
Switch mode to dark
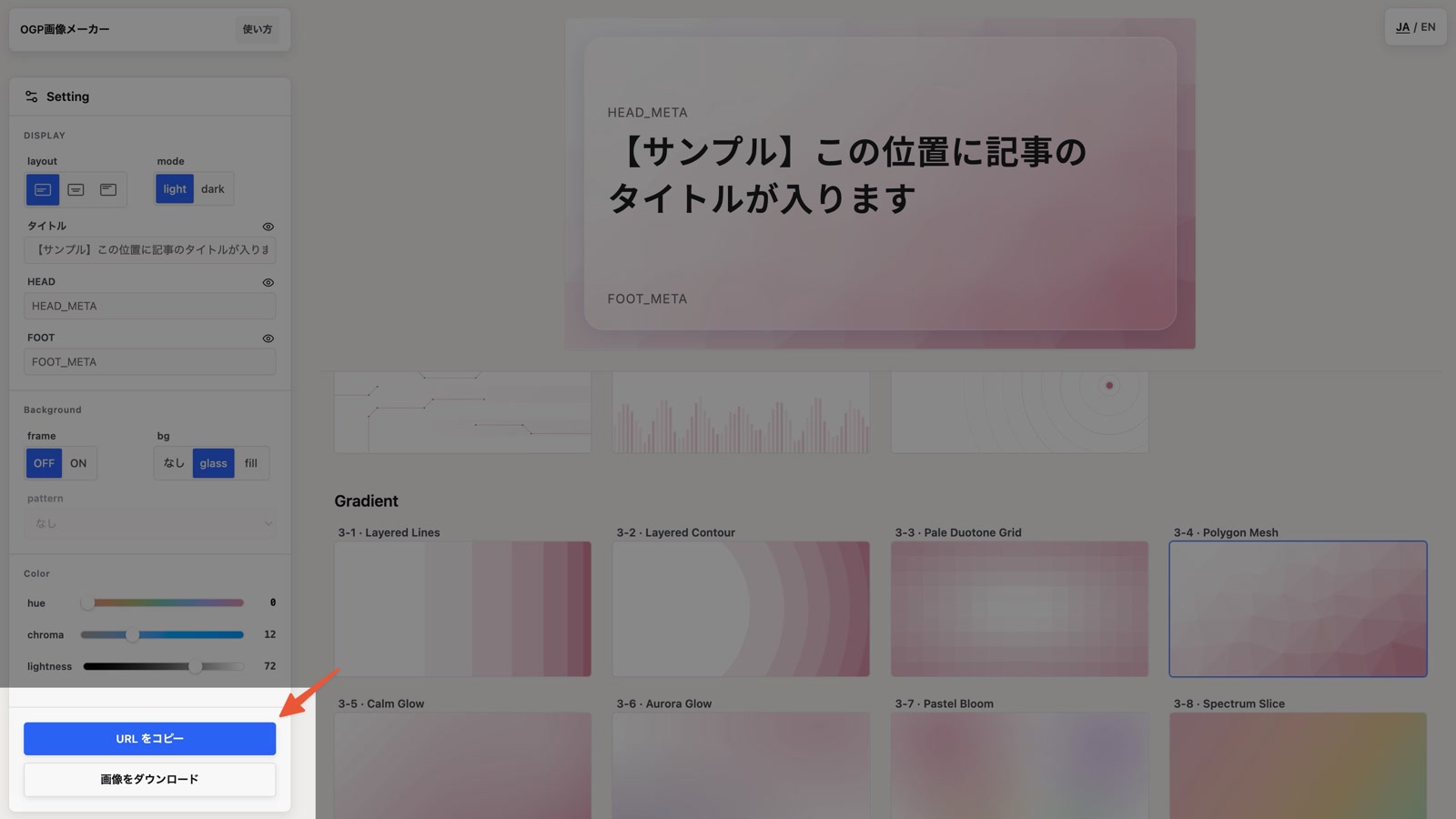[213, 189]
